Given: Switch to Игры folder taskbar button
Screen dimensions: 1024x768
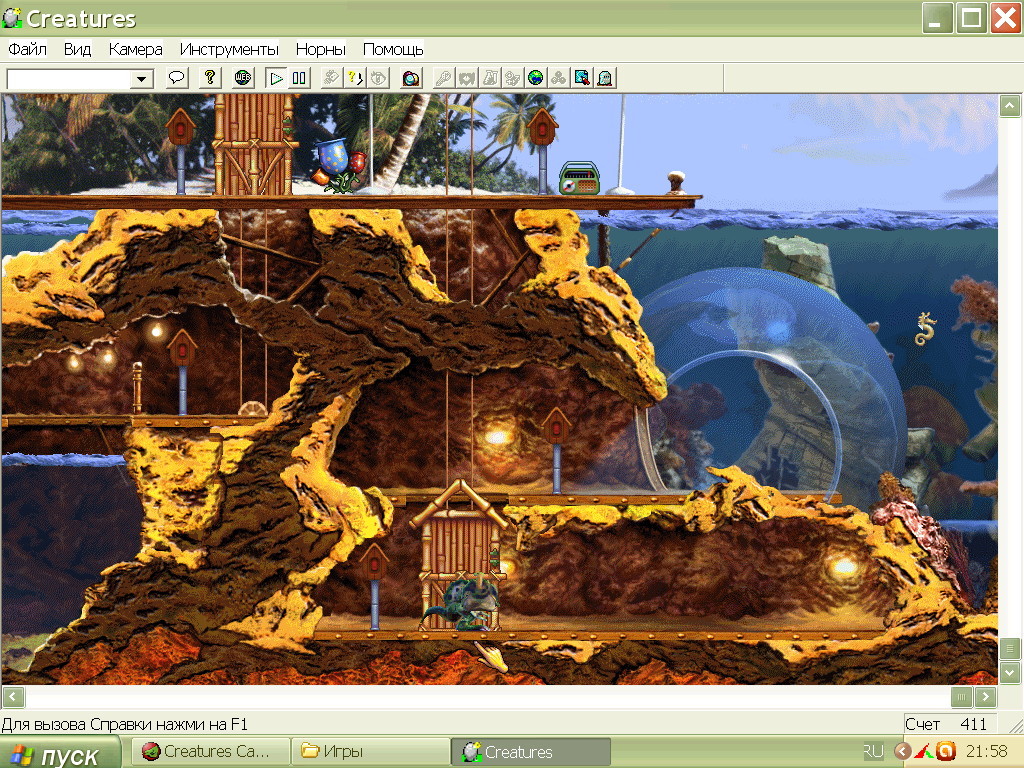Looking at the screenshot, I should click(x=371, y=752).
